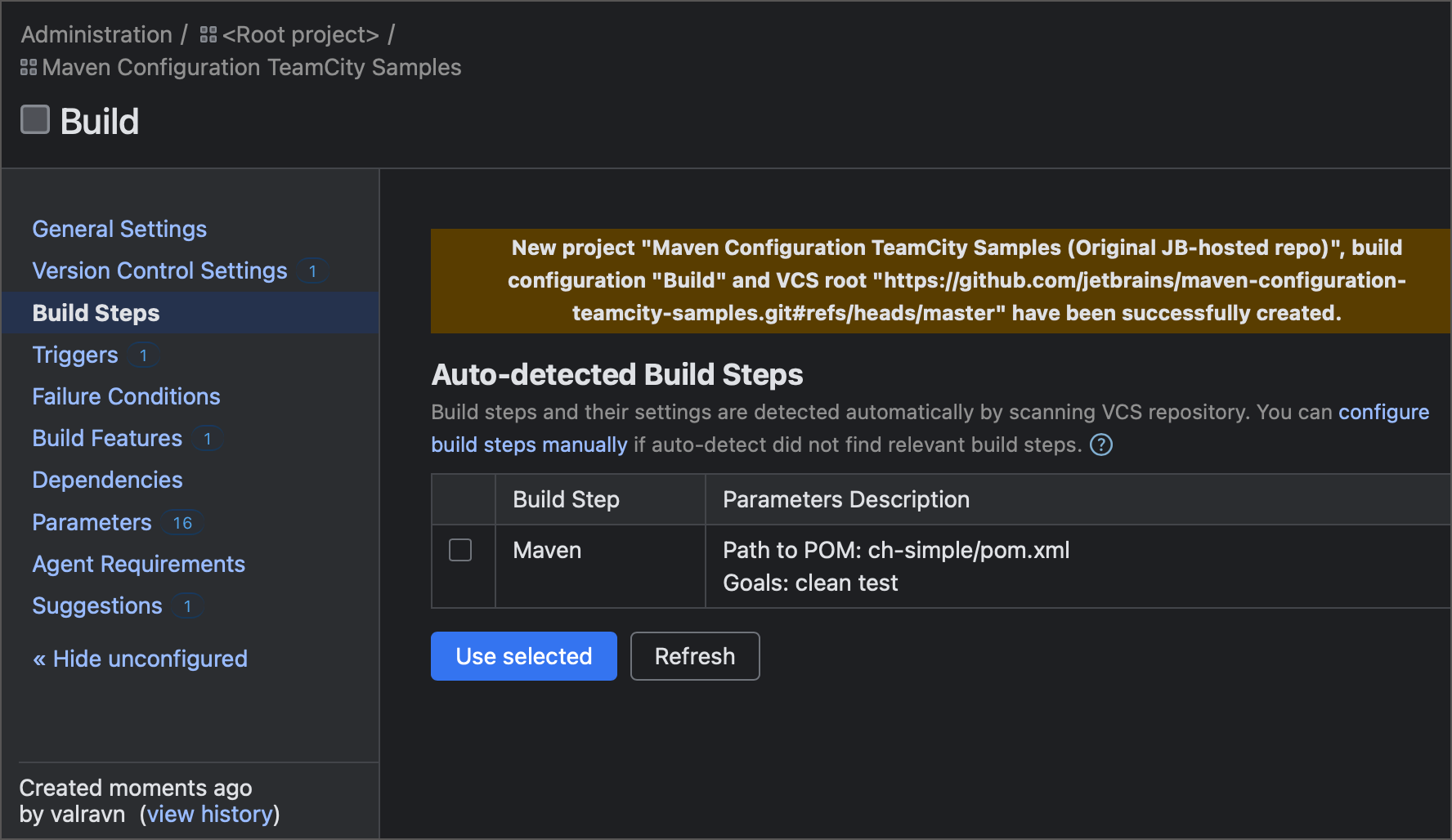The height and width of the screenshot is (840, 1452).
Task: Open Agent Requirements settings
Action: (138, 564)
